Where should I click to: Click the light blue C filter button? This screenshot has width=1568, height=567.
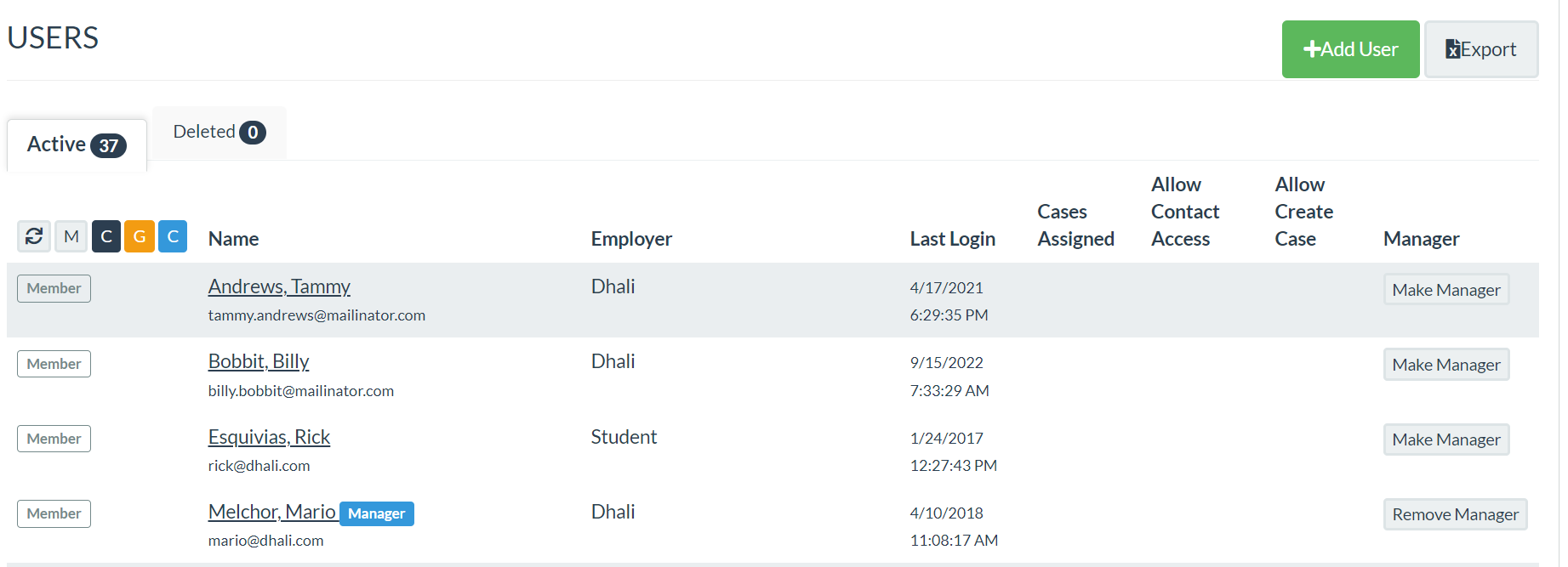(x=173, y=236)
